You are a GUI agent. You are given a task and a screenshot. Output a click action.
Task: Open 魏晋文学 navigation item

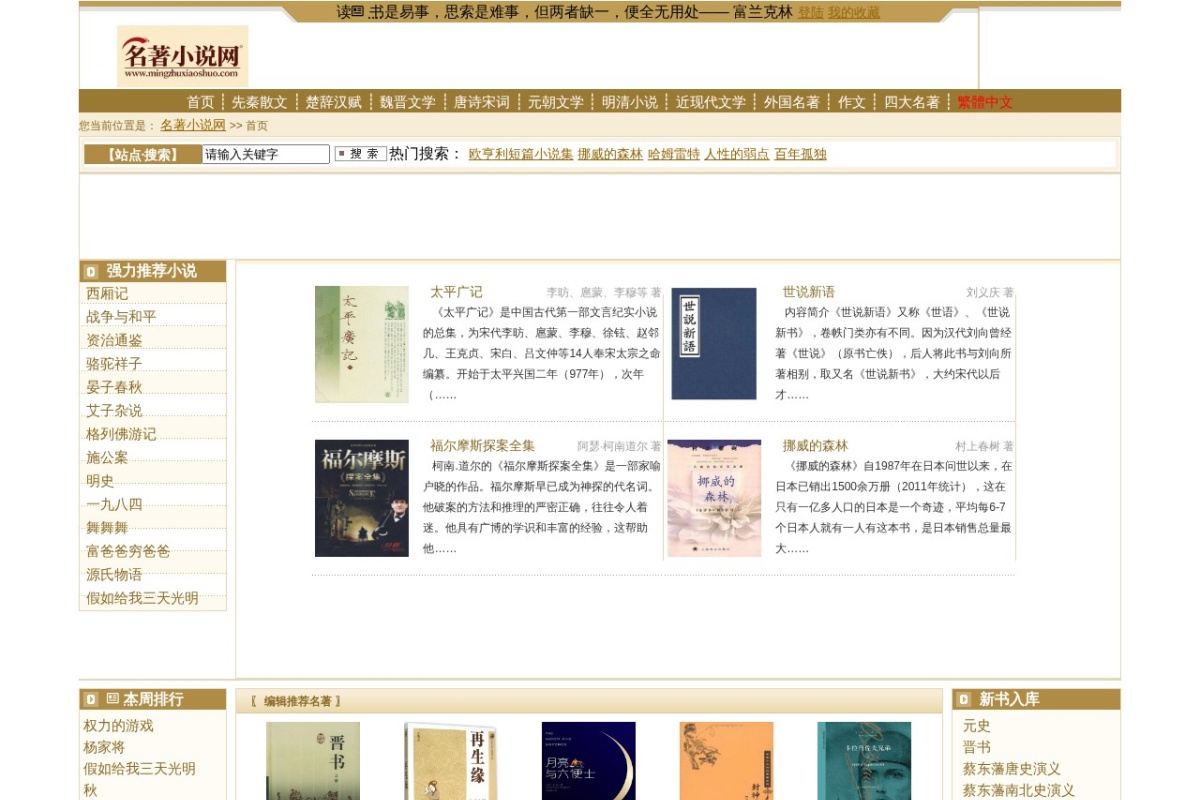(x=407, y=102)
